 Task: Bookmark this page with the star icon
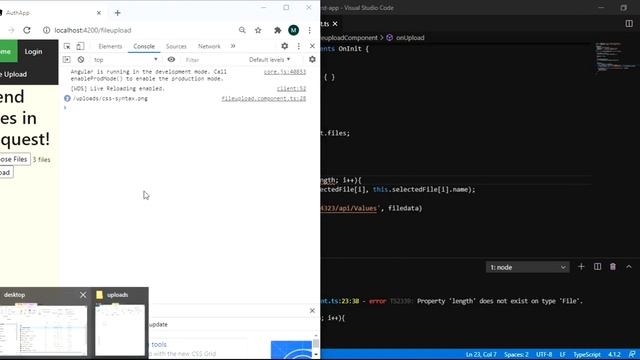[x=258, y=30]
